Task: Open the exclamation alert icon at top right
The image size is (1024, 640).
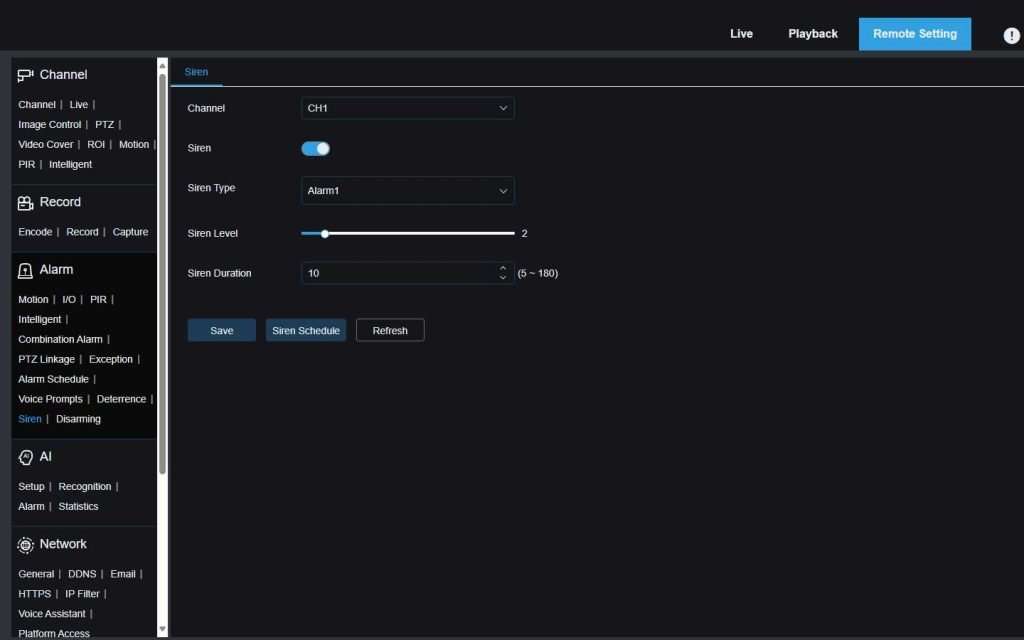Action: (1011, 35)
